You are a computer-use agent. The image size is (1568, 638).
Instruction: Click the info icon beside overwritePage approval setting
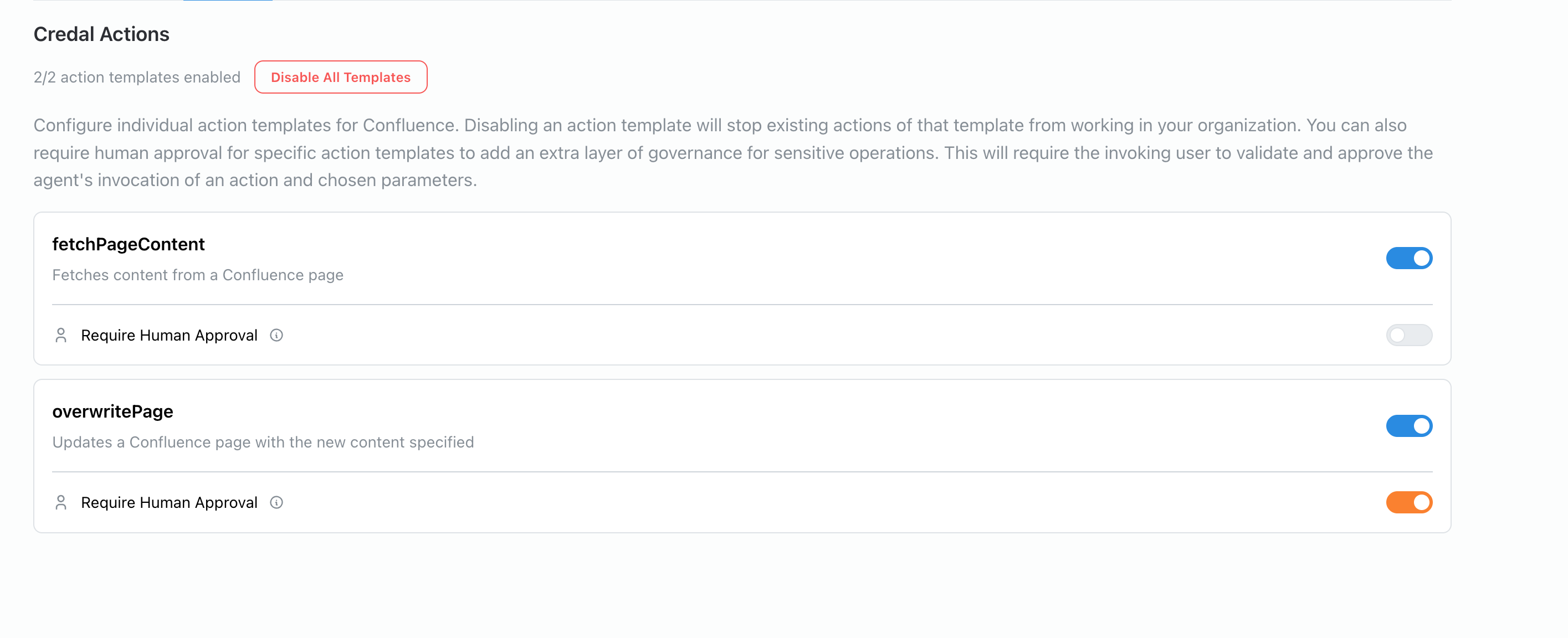click(277, 502)
